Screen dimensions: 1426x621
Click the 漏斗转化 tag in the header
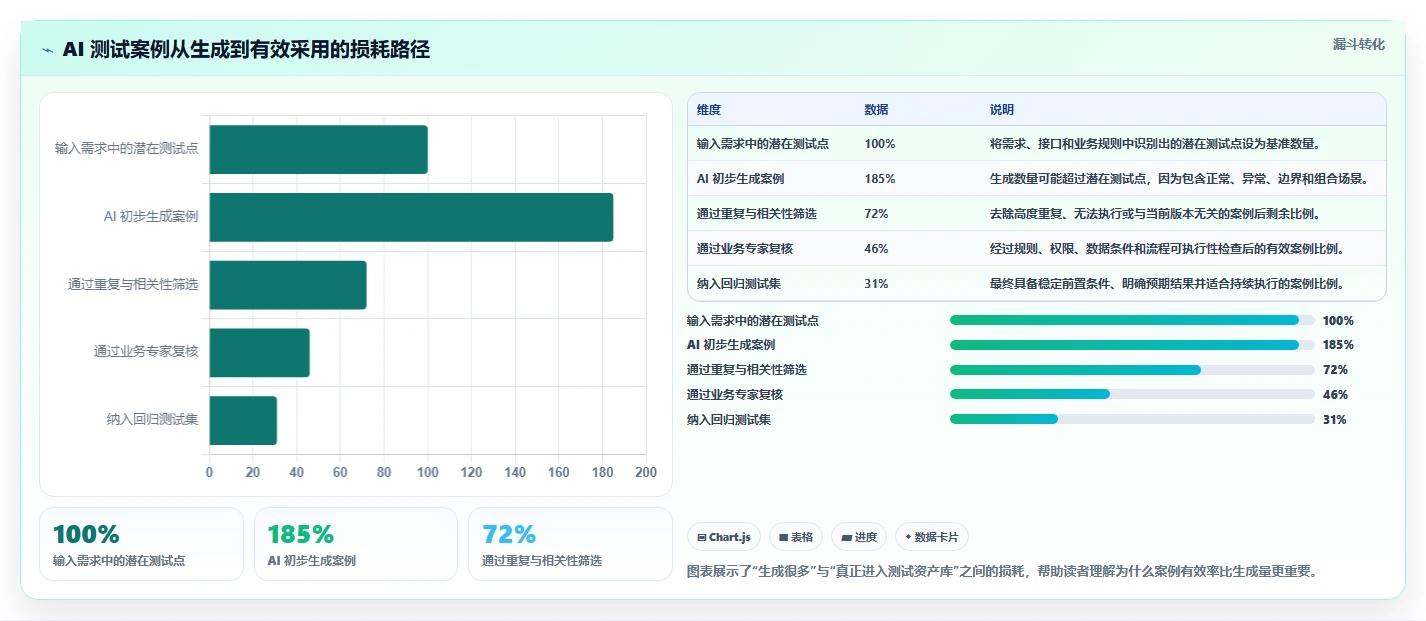click(1359, 44)
